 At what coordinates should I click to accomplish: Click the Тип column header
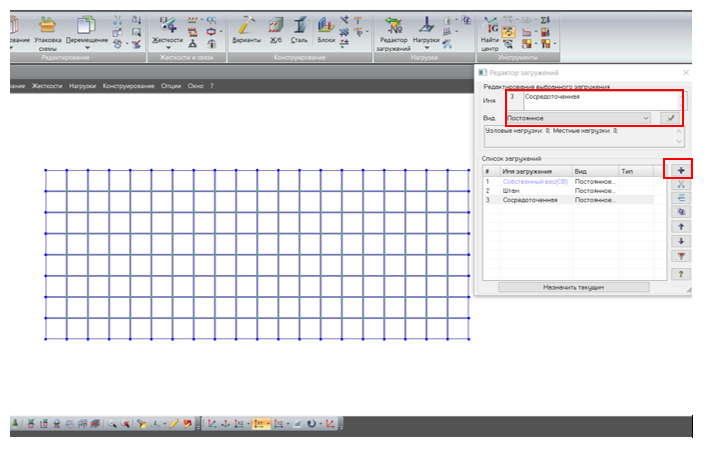pyautogui.click(x=636, y=171)
